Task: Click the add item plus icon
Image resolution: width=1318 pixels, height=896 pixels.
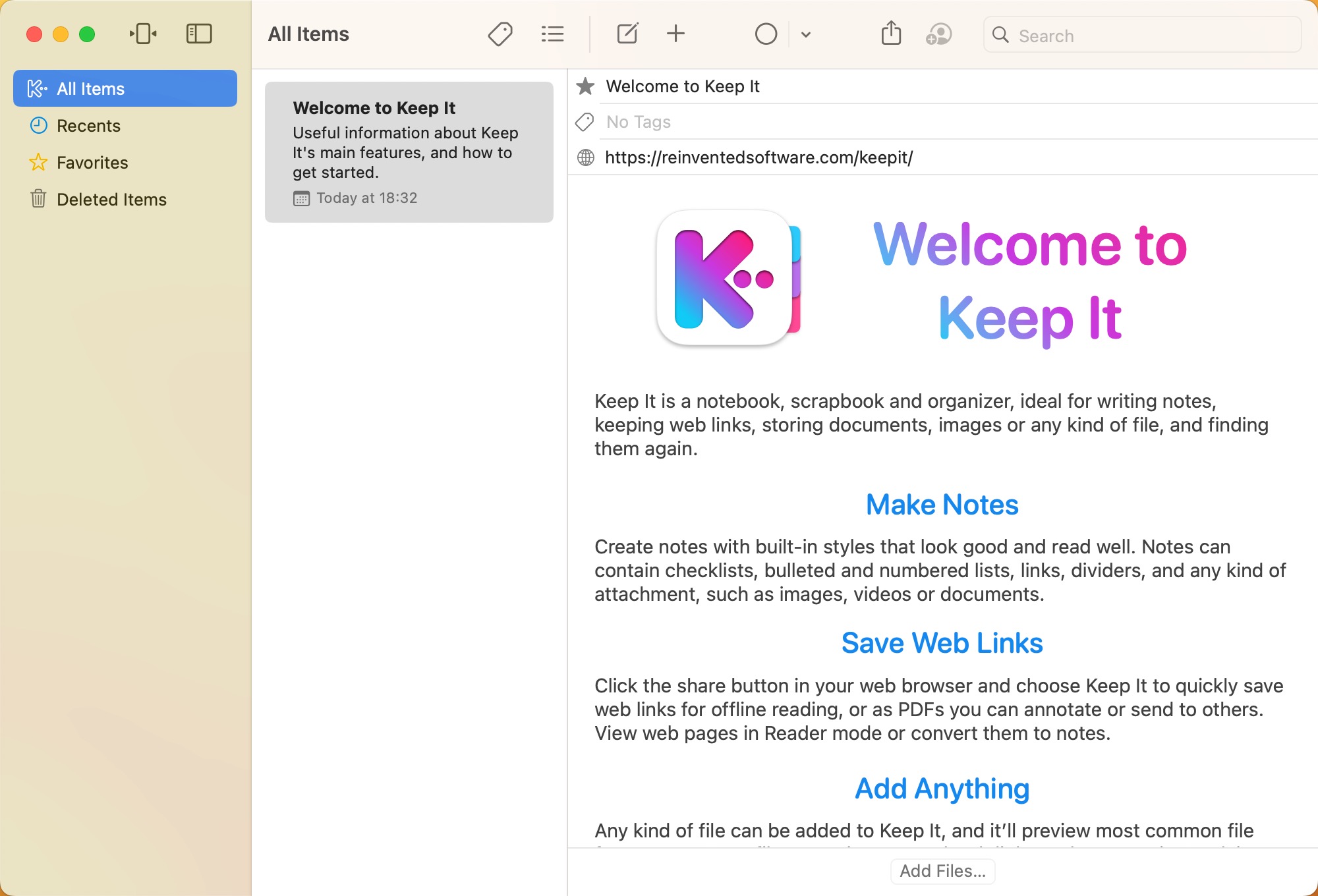Action: tap(675, 34)
